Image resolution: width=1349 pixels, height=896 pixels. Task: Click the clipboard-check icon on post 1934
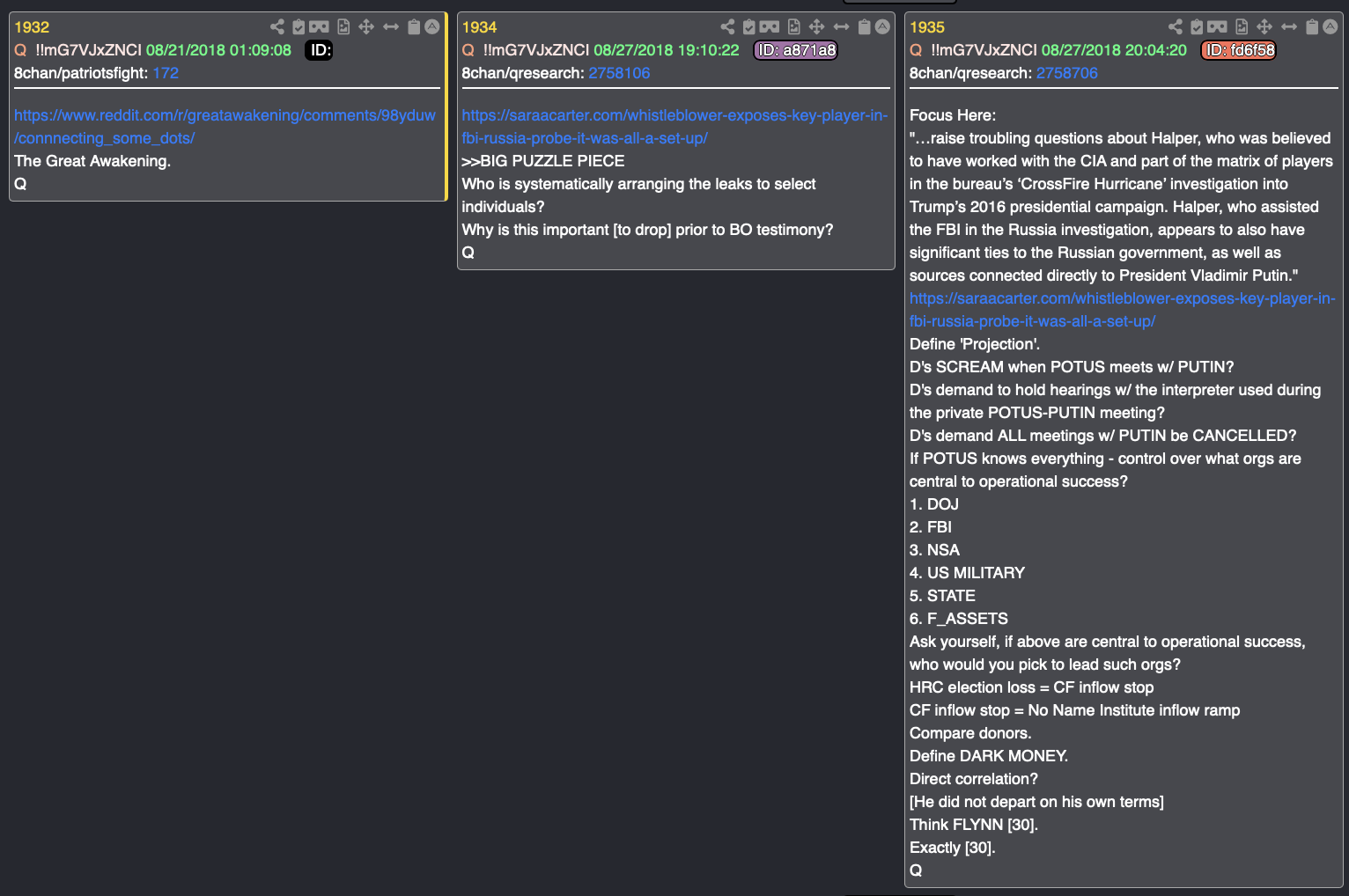[x=749, y=27]
